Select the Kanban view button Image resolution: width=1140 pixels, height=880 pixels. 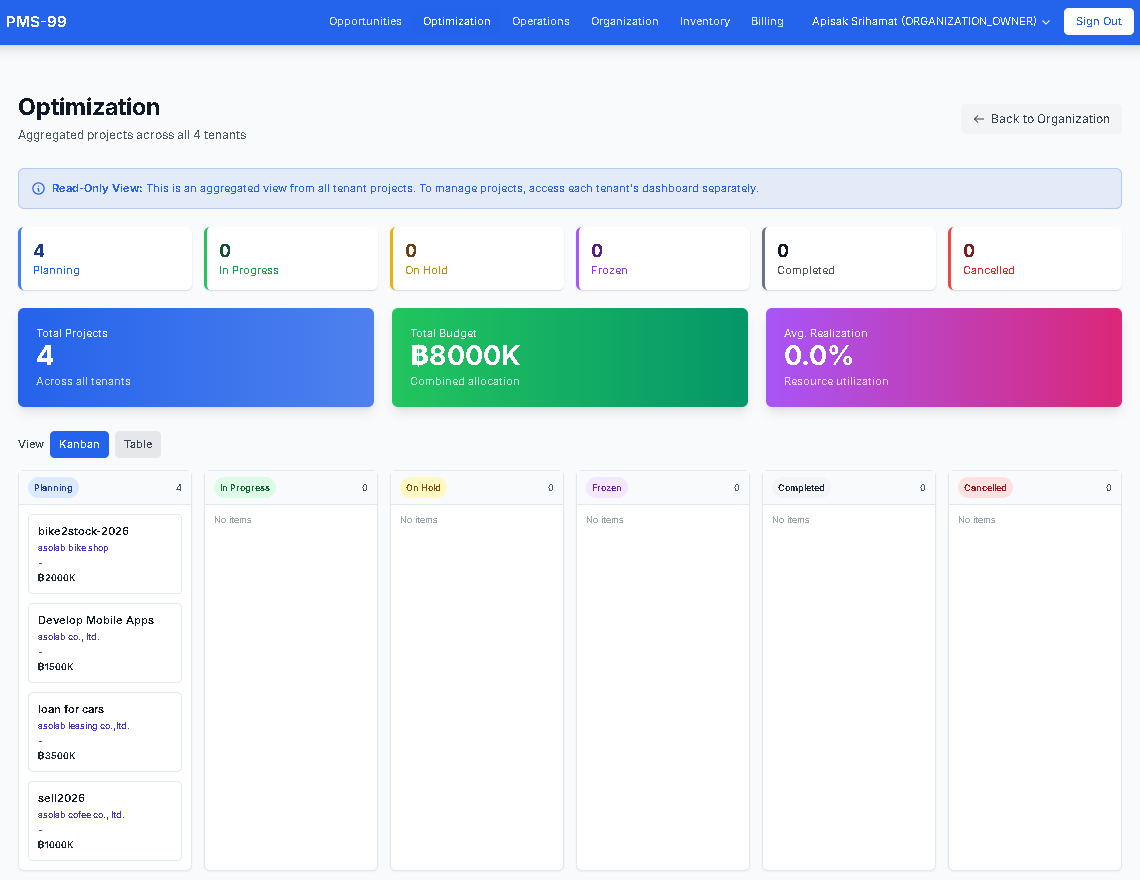(79, 444)
